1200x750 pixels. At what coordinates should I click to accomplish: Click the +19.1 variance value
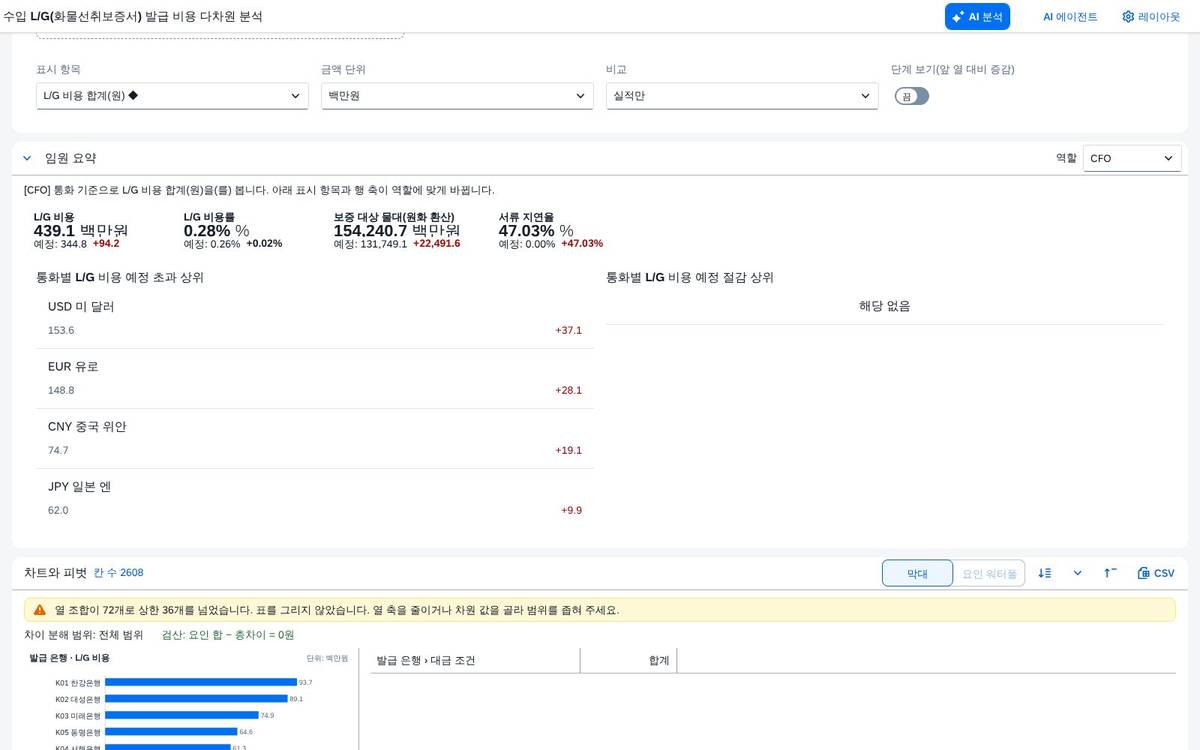568,450
